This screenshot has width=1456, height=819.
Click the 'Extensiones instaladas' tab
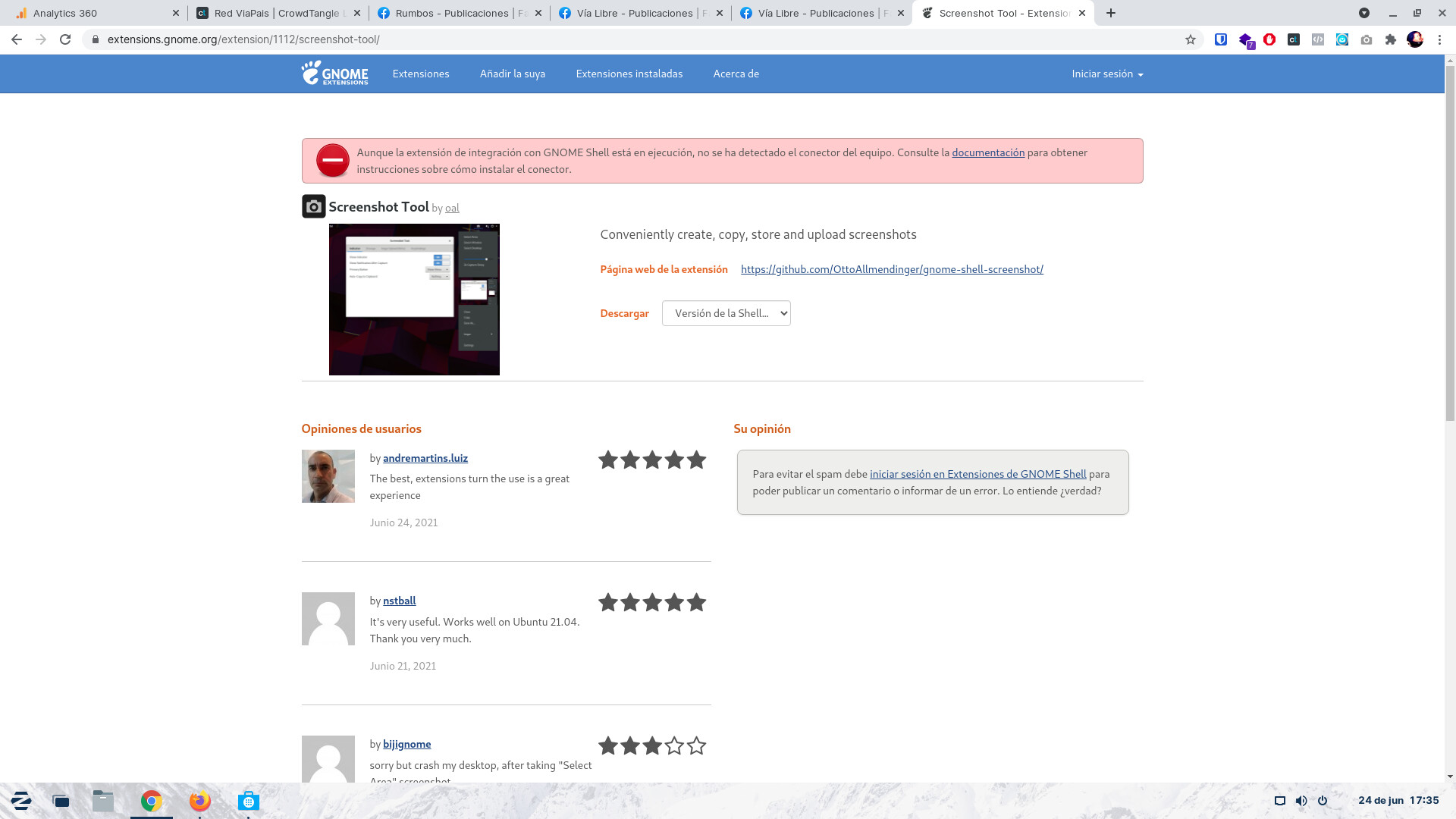[629, 73]
